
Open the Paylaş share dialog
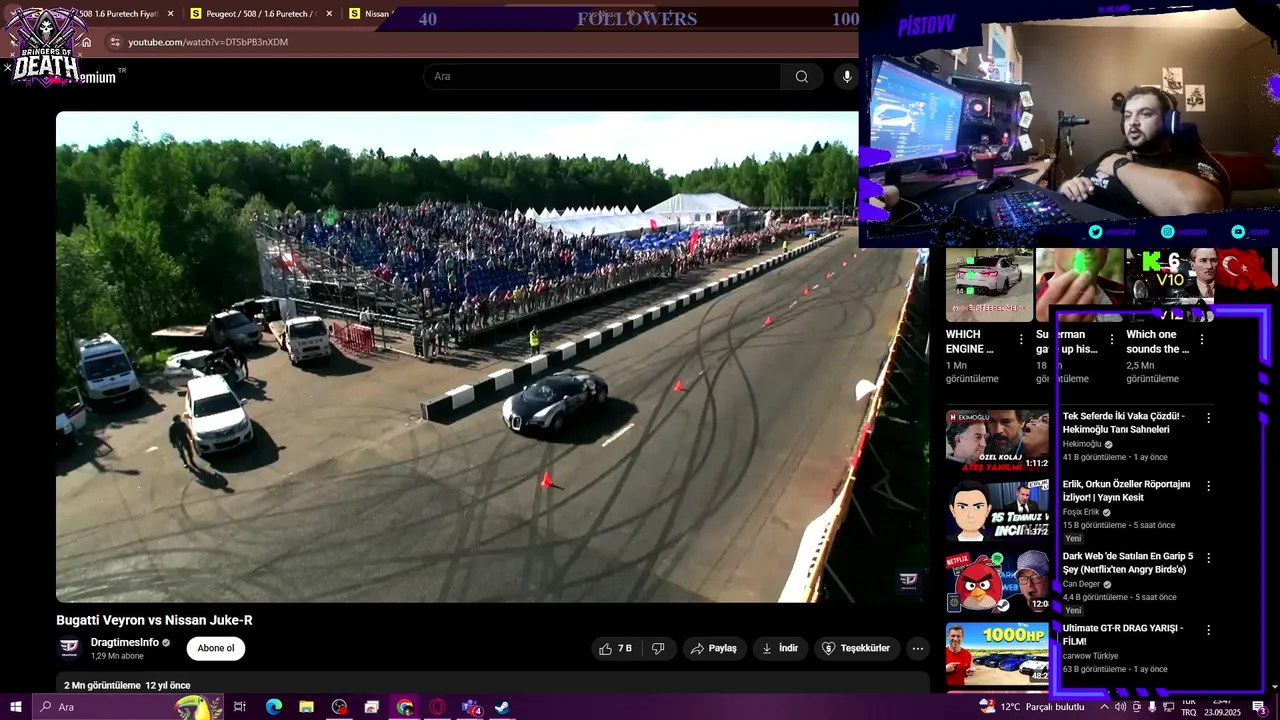(714, 648)
